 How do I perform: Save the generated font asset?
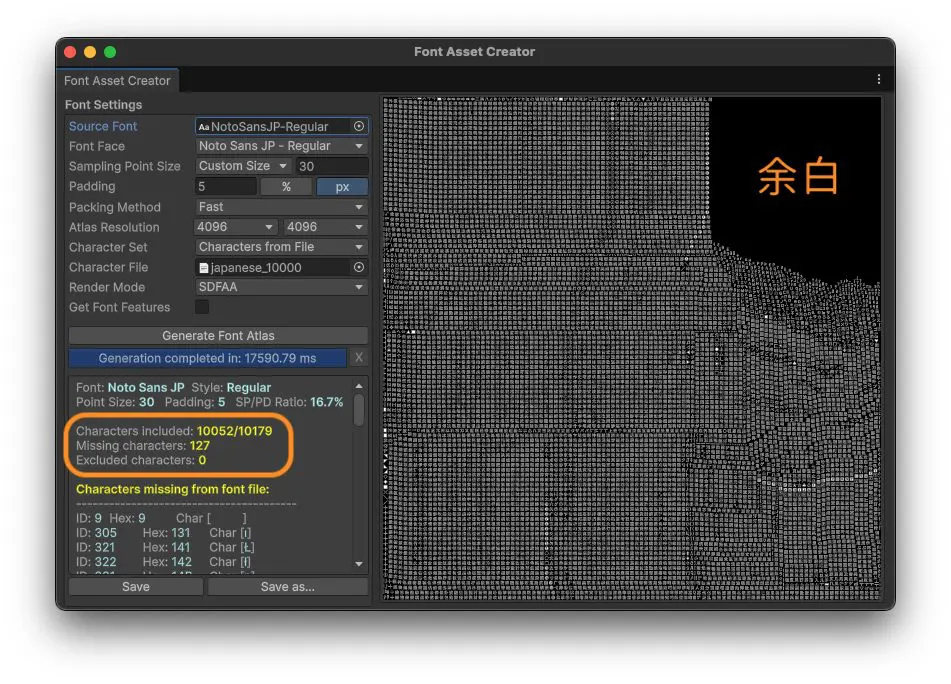pos(135,586)
